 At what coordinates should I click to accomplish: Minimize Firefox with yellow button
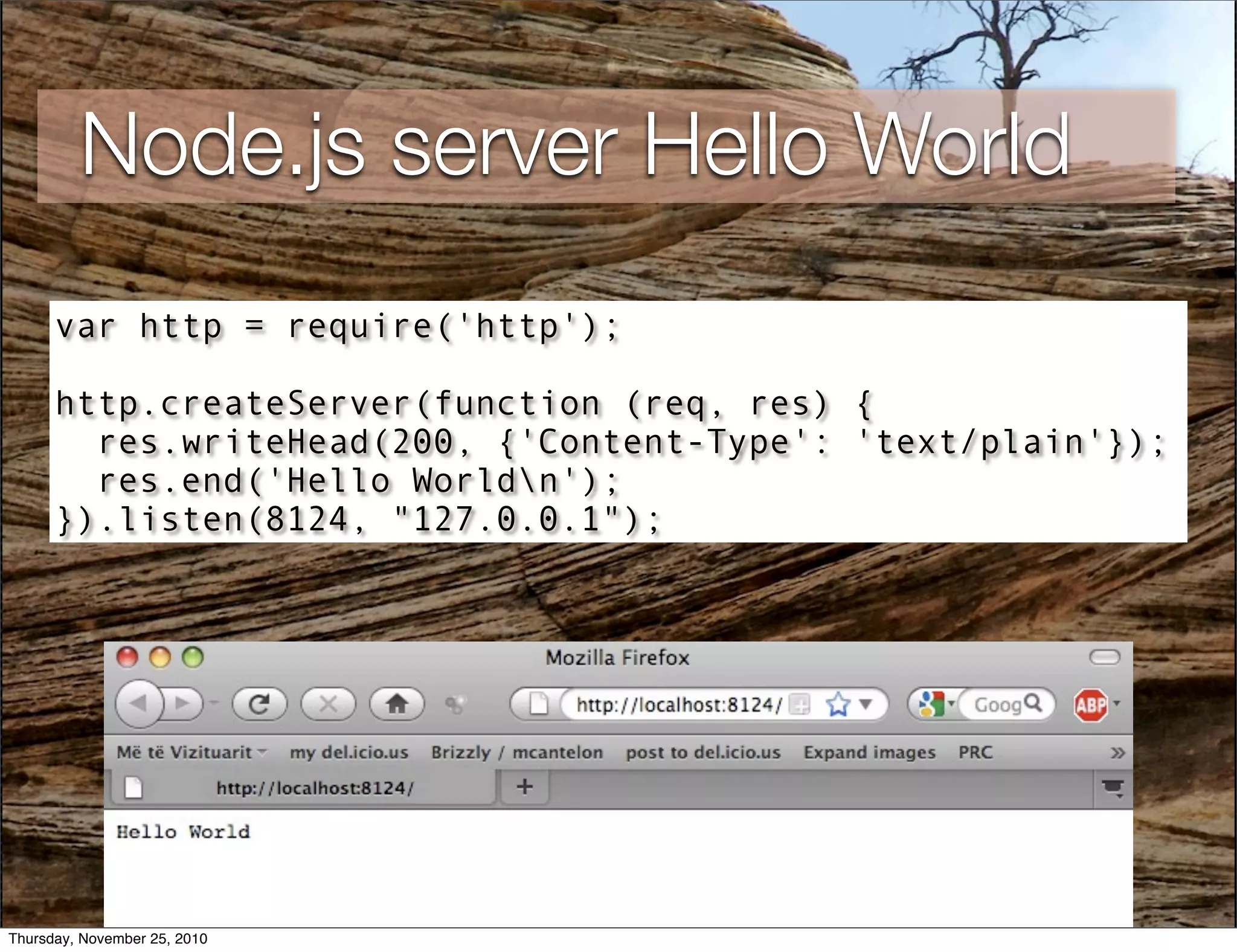(x=160, y=657)
